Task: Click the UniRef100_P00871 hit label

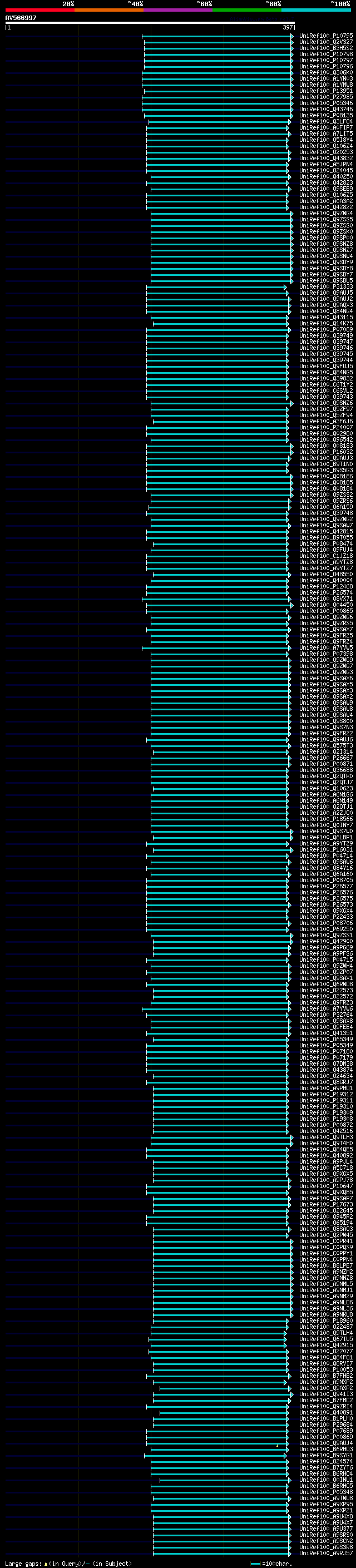Action: [326, 764]
